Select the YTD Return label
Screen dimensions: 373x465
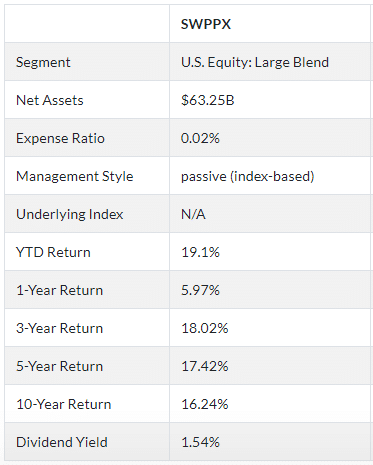click(53, 252)
